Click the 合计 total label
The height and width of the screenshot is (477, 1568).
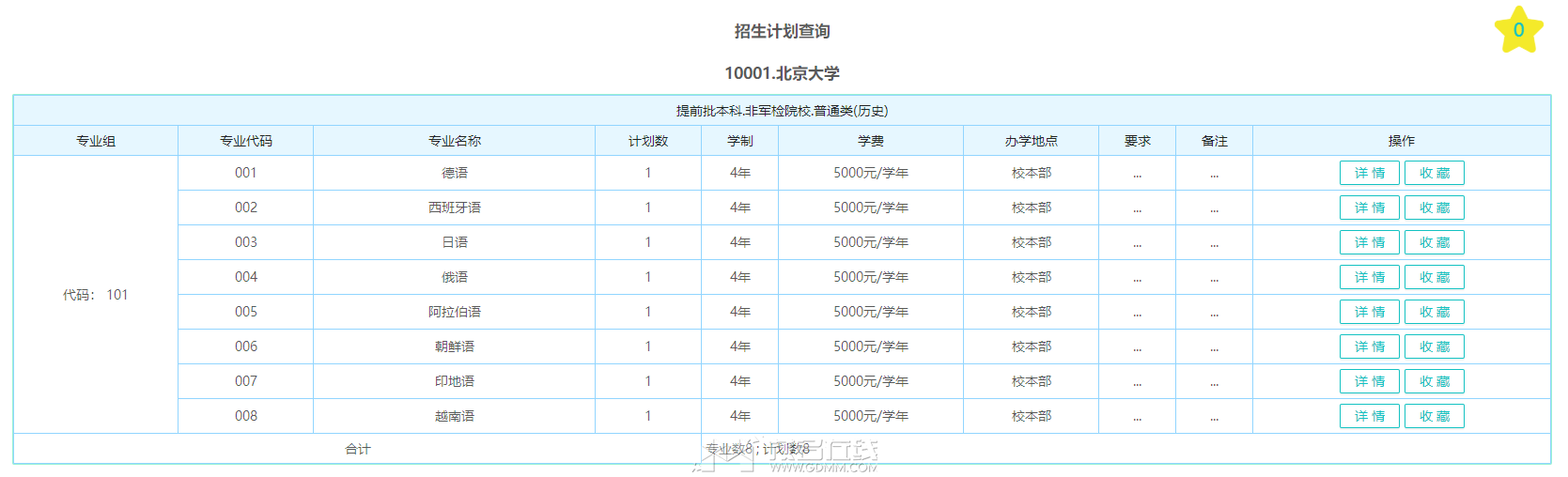click(x=357, y=449)
